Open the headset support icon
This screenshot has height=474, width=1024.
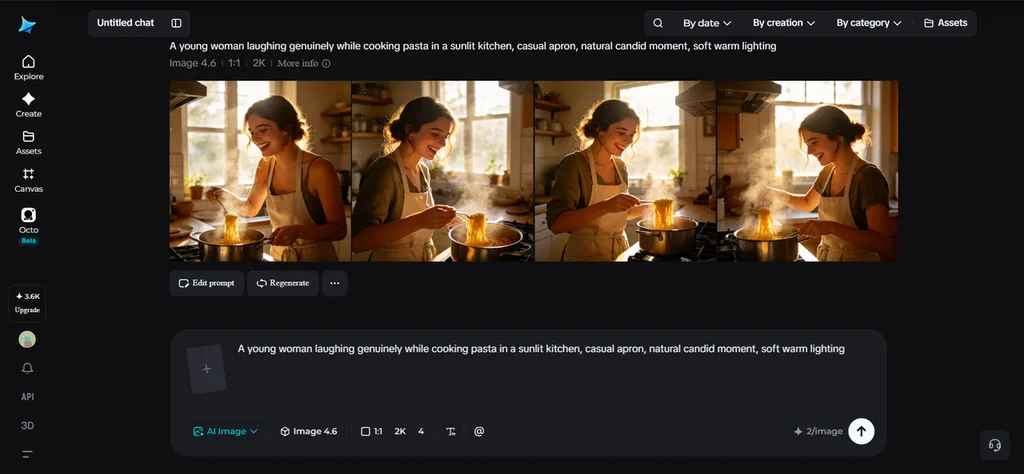pos(995,445)
